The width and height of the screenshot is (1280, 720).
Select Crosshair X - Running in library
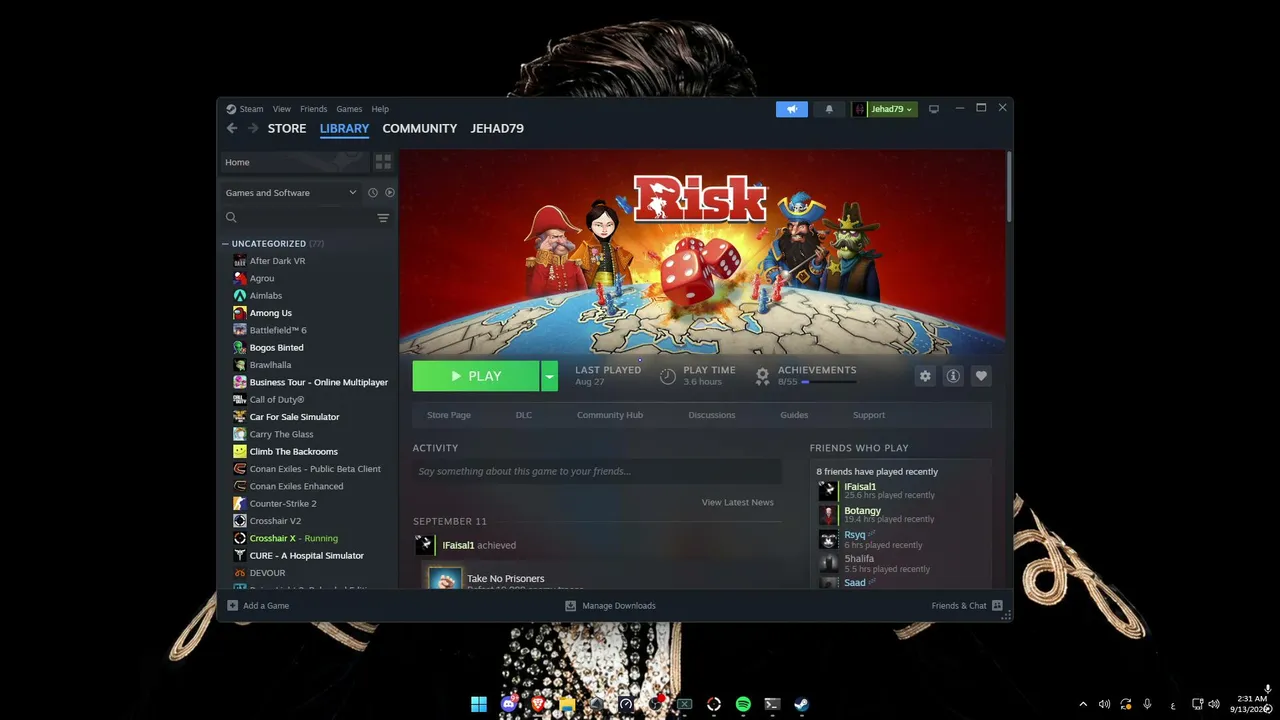(294, 538)
